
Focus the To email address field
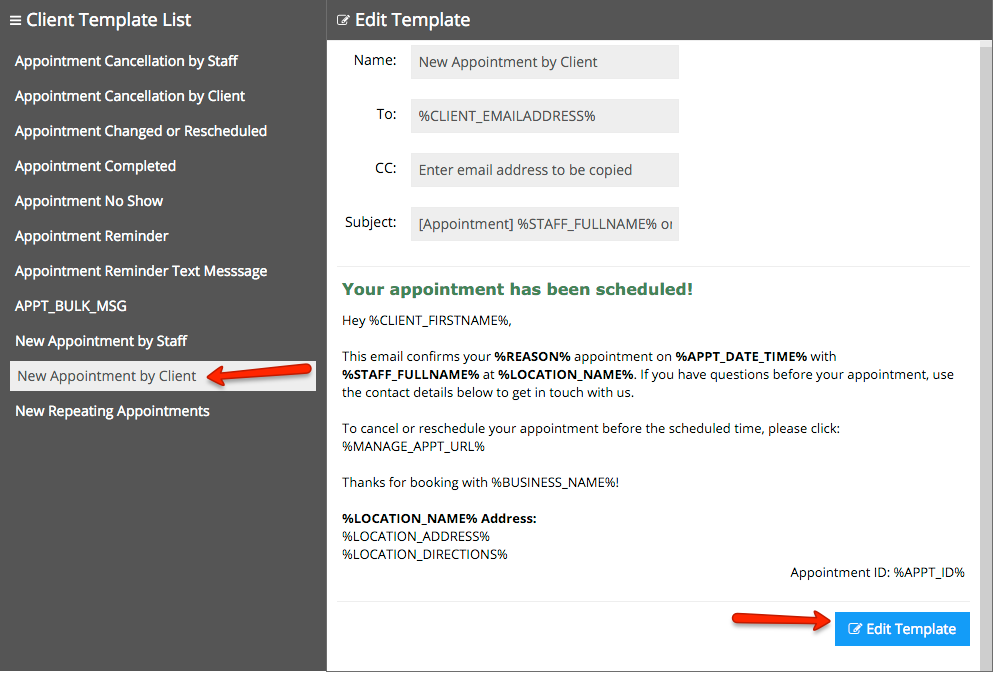tap(544, 116)
